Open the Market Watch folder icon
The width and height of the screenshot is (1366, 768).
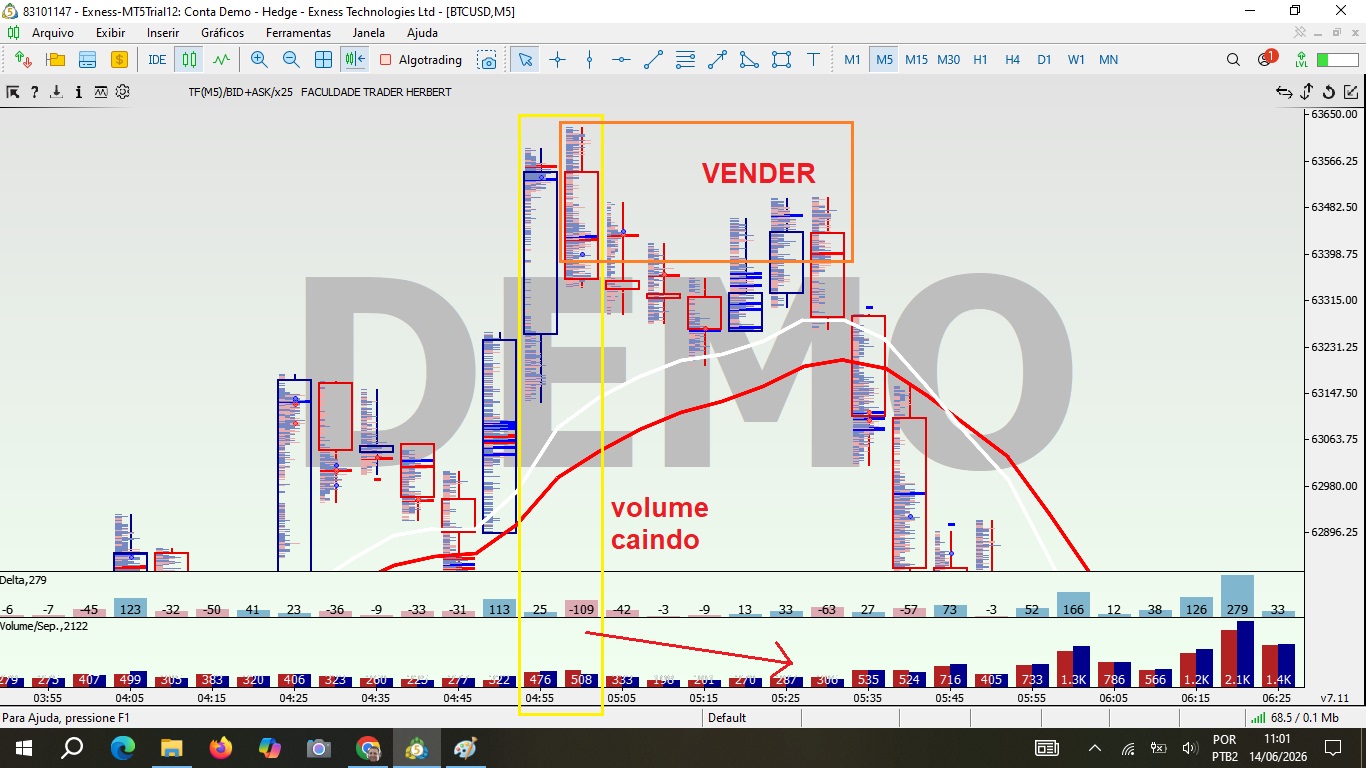point(55,60)
